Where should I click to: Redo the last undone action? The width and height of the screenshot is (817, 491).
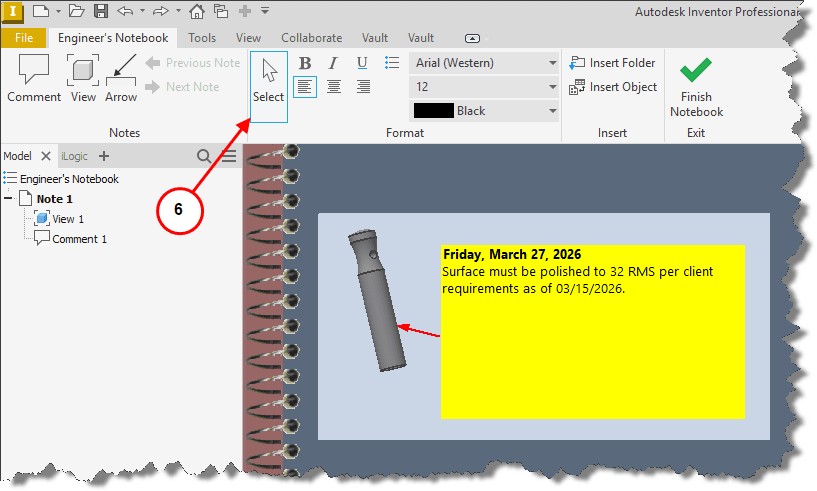tap(161, 10)
